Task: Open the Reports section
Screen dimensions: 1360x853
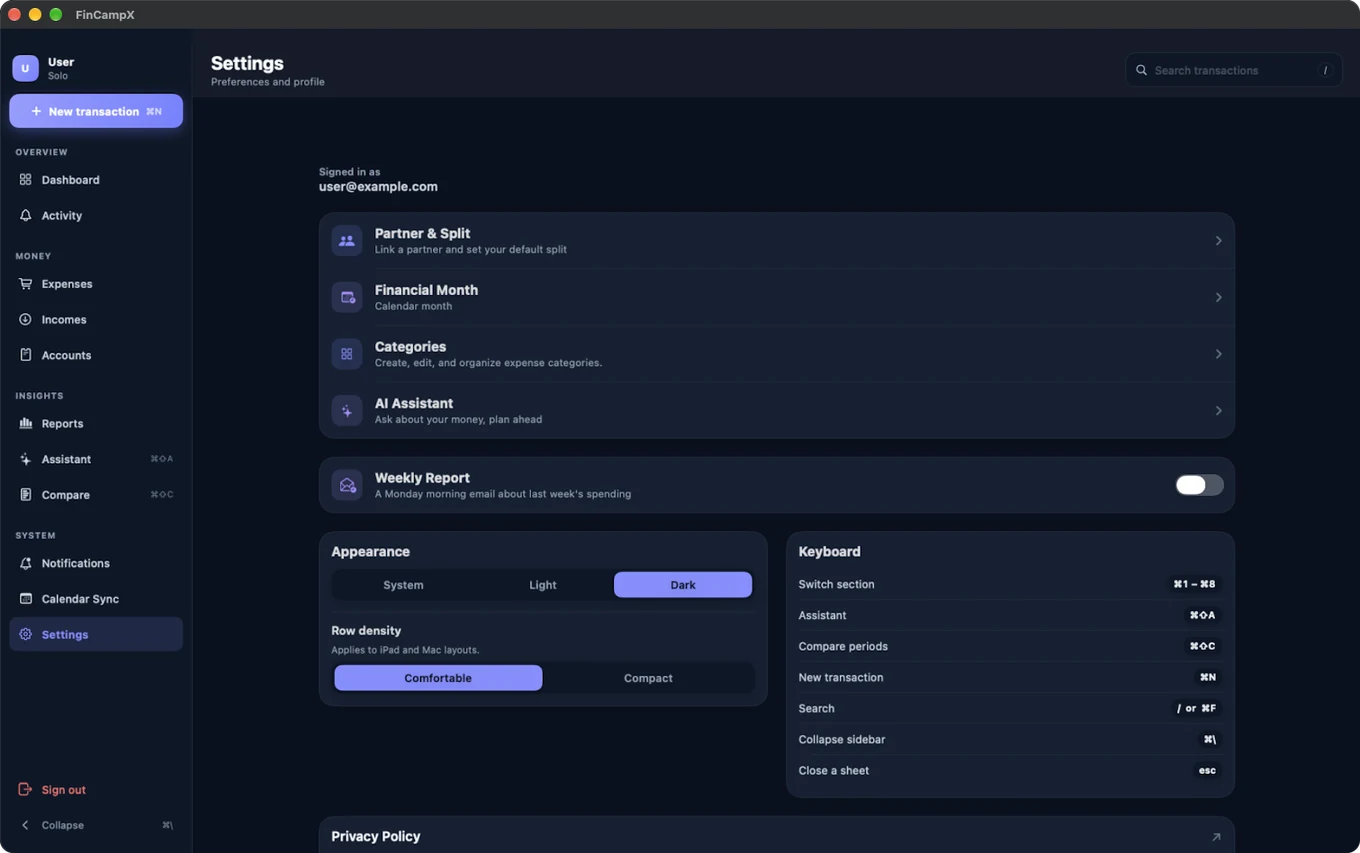Action: [x=96, y=424]
